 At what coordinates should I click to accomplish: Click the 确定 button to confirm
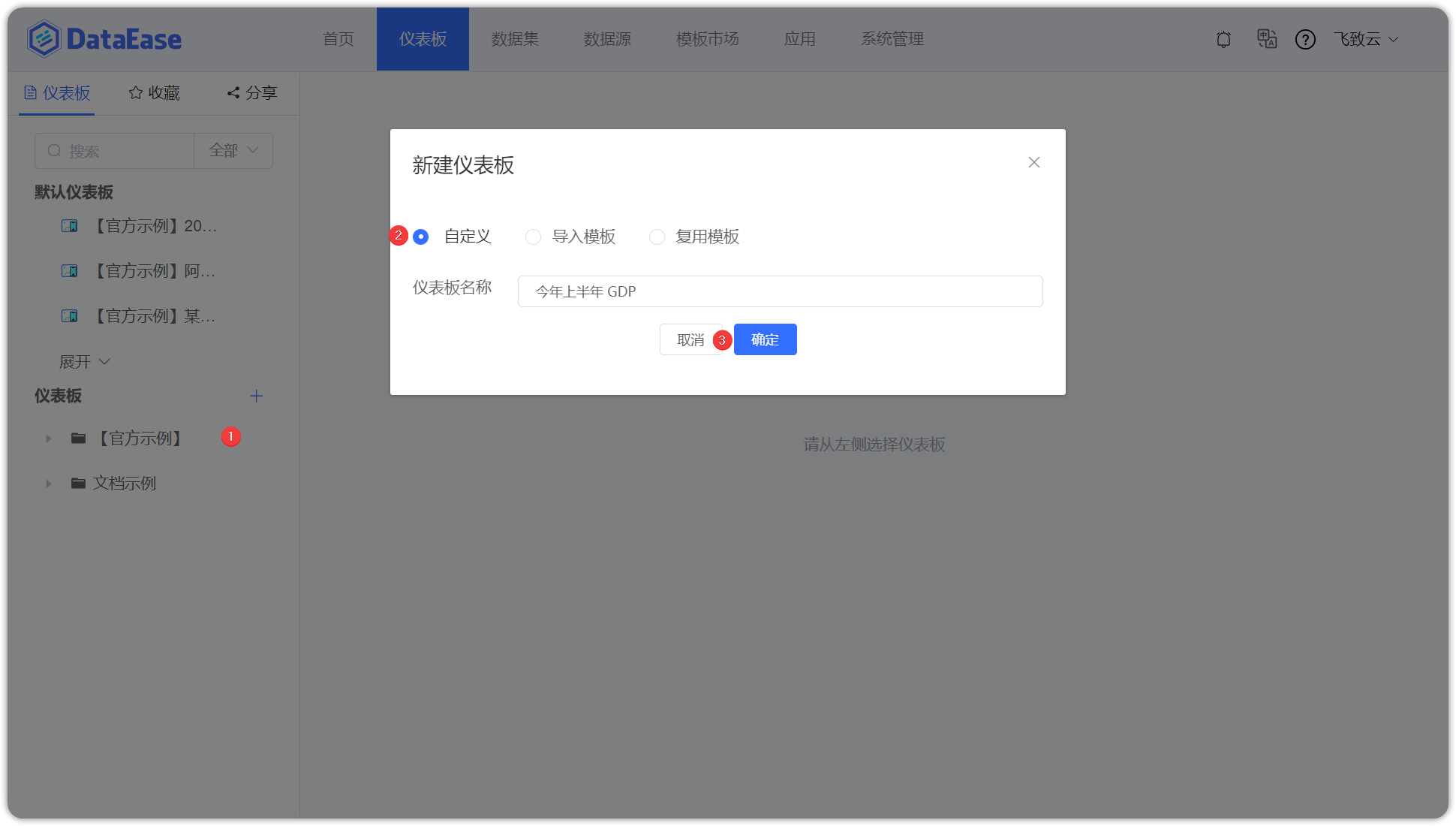(765, 339)
